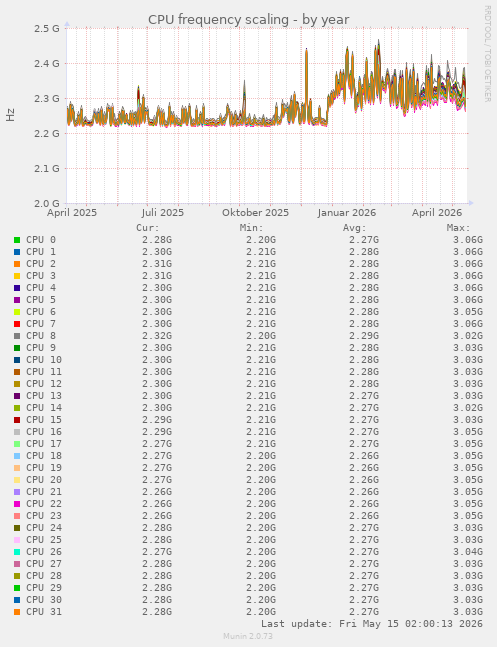The width and height of the screenshot is (497, 647).
Task: Select the CPU 12 legend label
Action: point(44,383)
